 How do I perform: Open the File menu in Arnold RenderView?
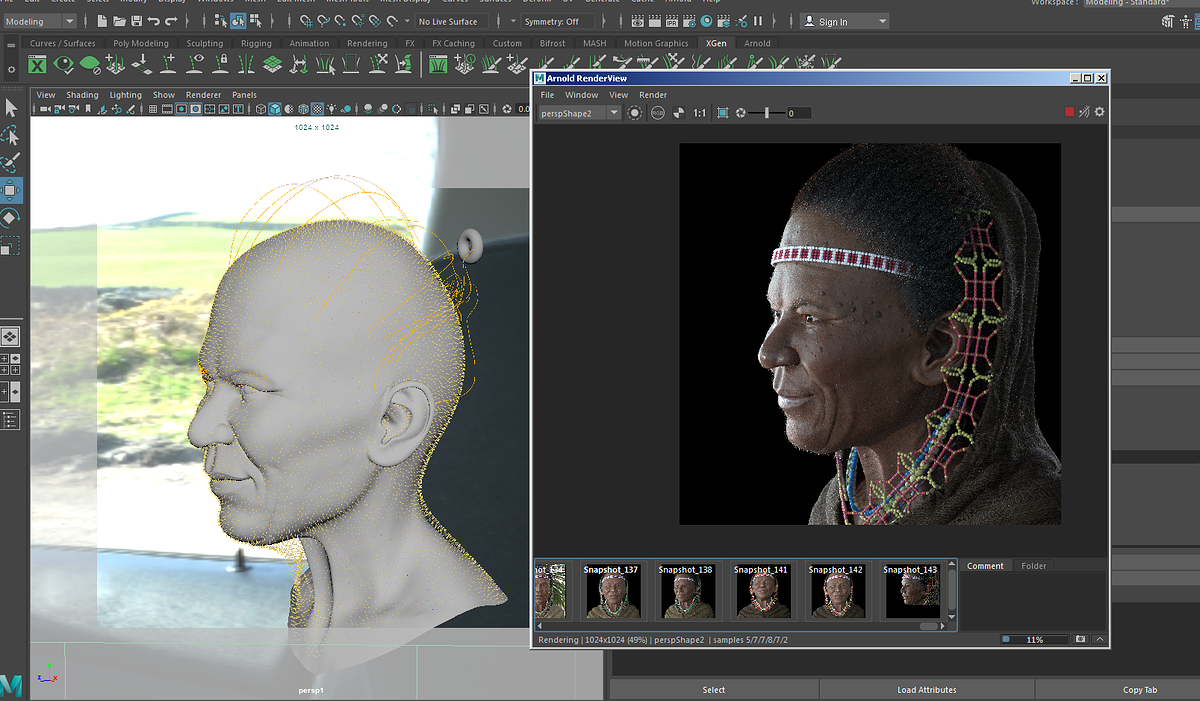[547, 95]
